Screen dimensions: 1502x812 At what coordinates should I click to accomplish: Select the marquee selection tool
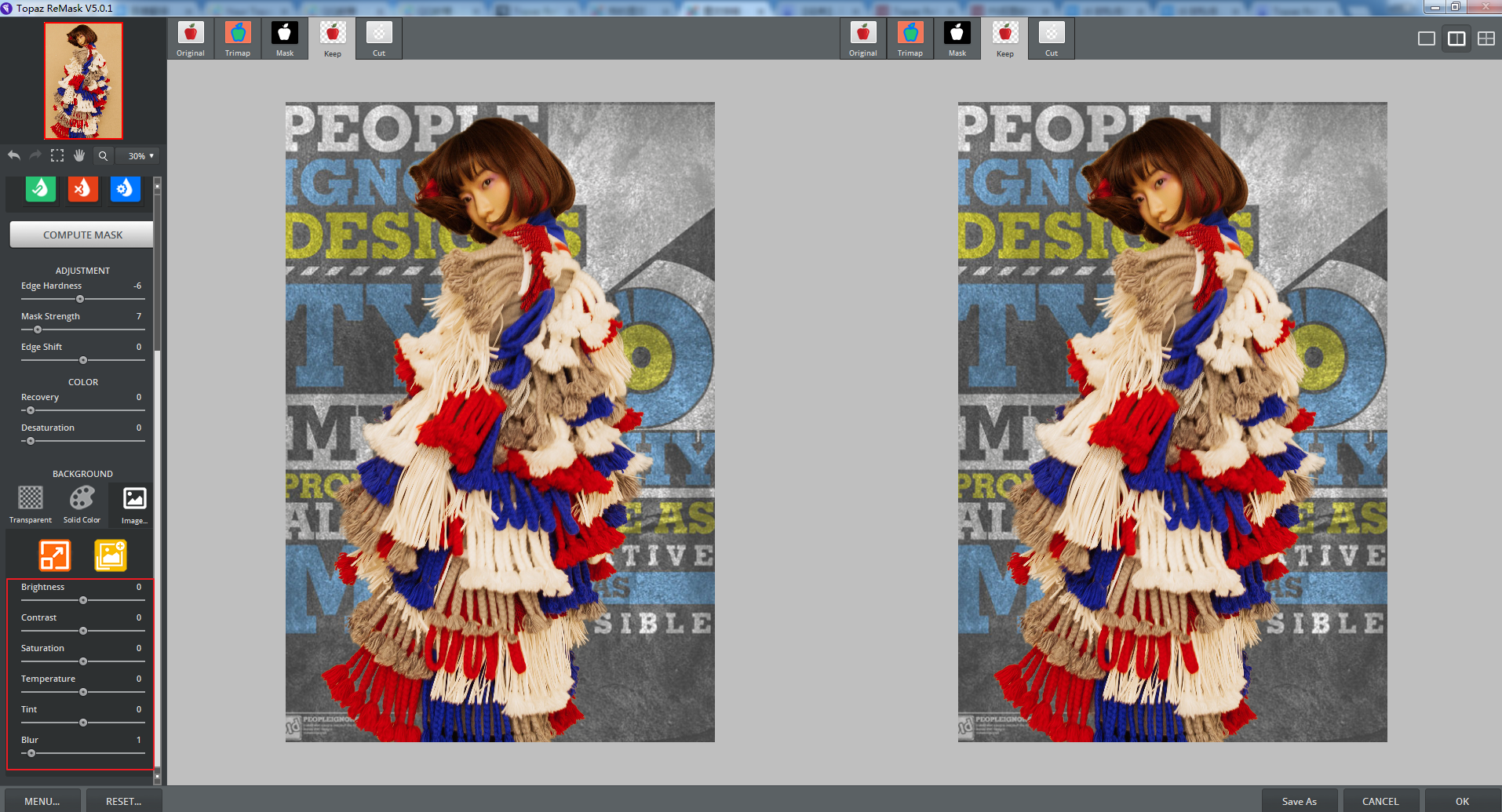(x=57, y=155)
